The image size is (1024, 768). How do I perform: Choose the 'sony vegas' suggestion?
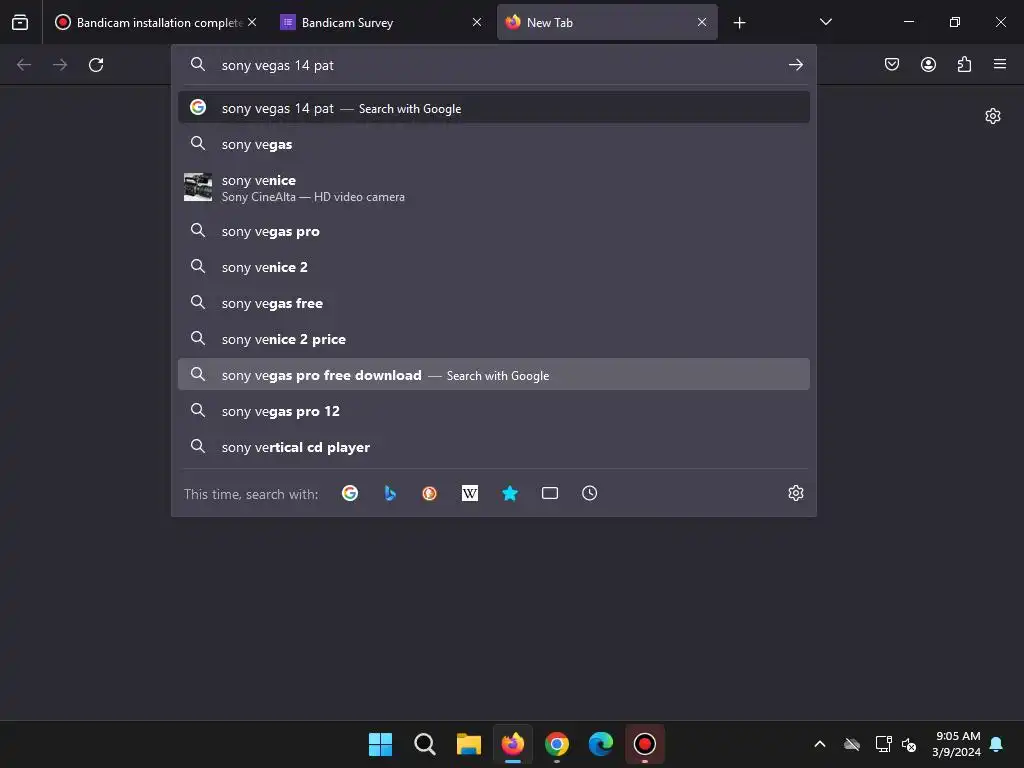[x=494, y=144]
